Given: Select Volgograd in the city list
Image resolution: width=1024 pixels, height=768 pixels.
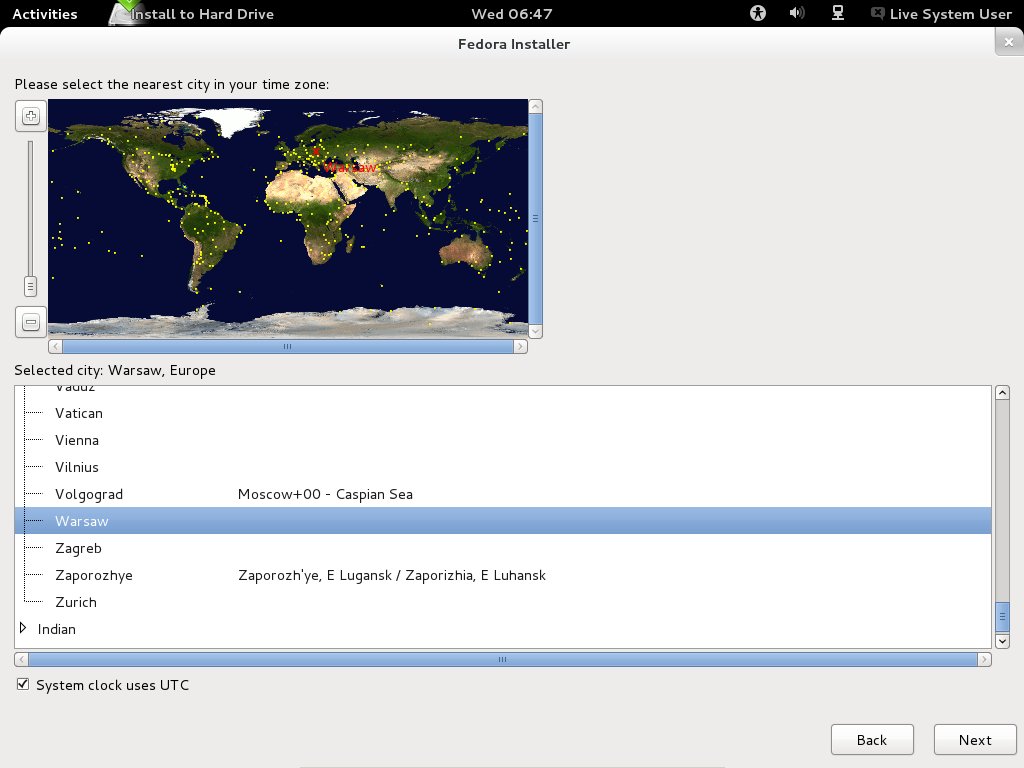Looking at the screenshot, I should click(x=503, y=494).
